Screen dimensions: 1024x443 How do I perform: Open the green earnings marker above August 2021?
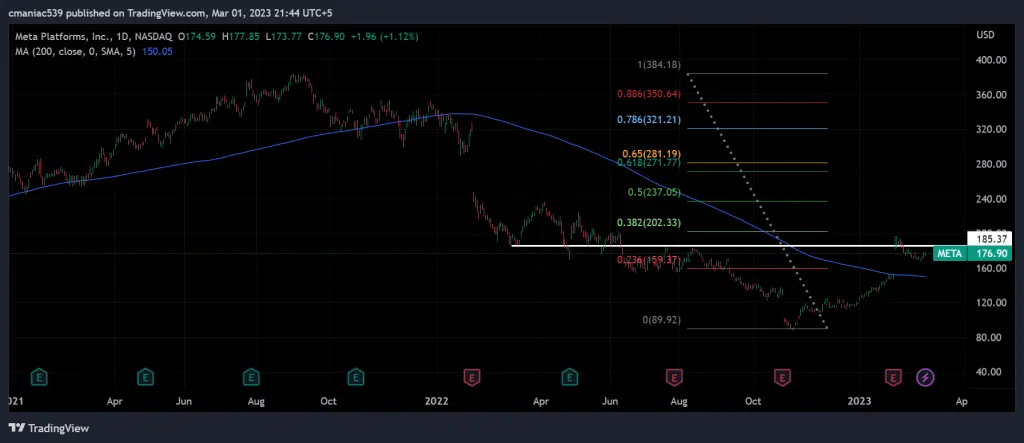click(251, 377)
